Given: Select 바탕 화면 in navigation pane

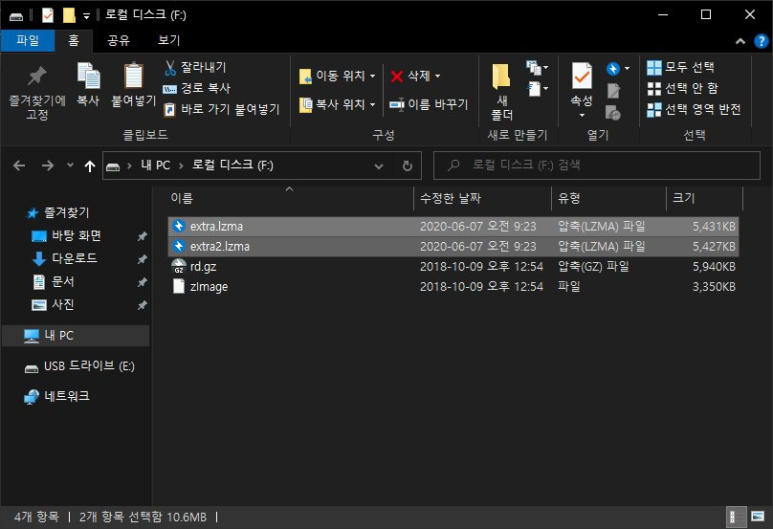Looking at the screenshot, I should pyautogui.click(x=76, y=236).
